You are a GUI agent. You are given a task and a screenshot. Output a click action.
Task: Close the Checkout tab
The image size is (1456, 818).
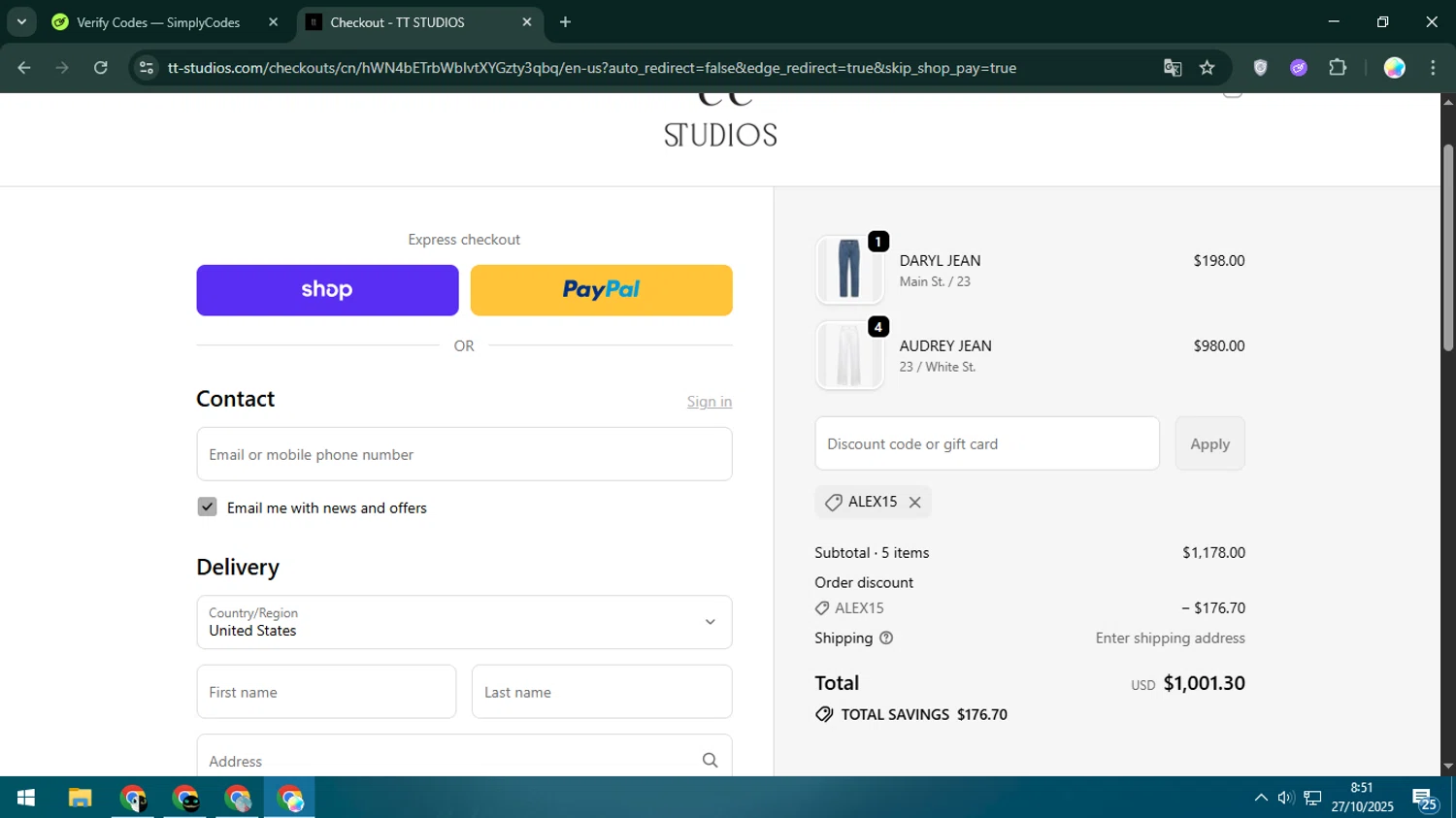tap(527, 22)
